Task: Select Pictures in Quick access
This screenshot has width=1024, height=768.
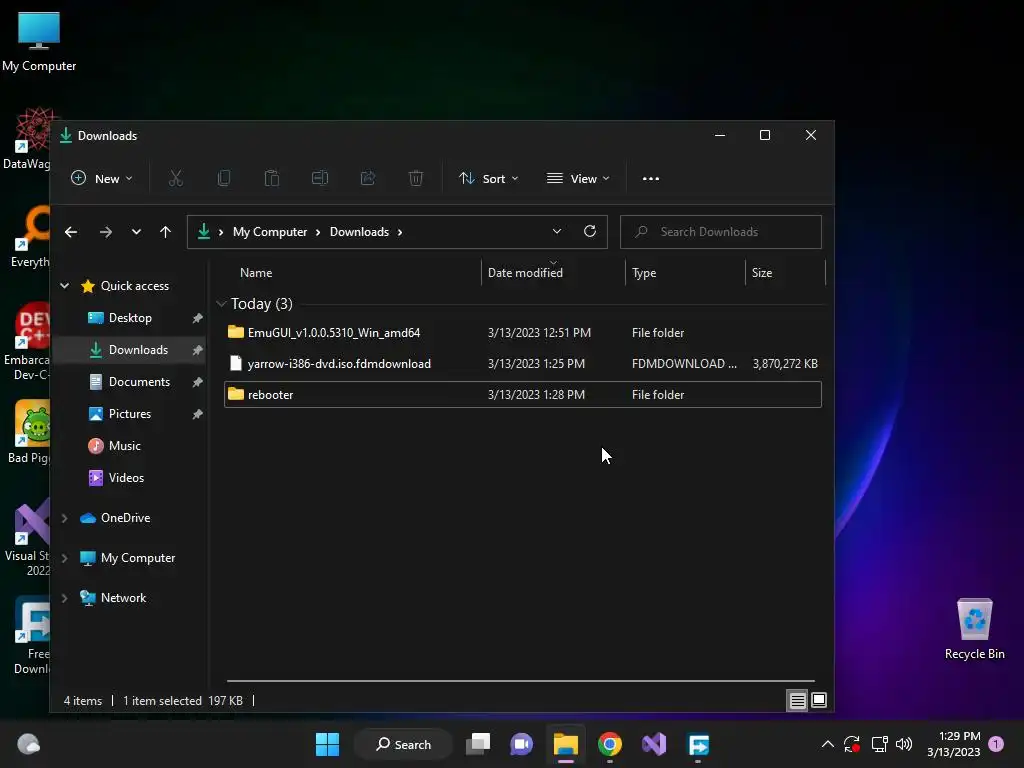Action: click(x=130, y=414)
